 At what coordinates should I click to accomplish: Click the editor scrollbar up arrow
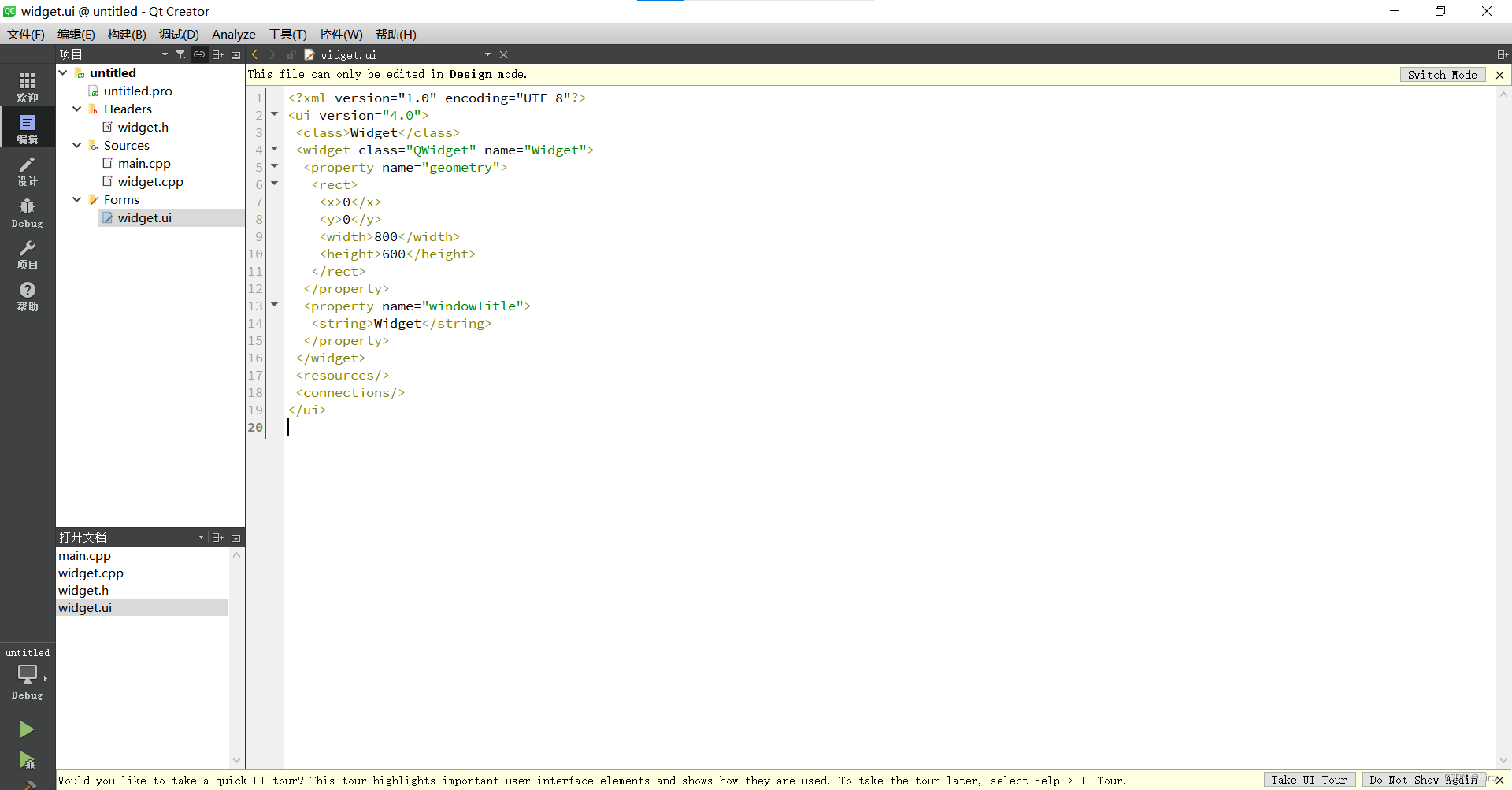click(1503, 95)
